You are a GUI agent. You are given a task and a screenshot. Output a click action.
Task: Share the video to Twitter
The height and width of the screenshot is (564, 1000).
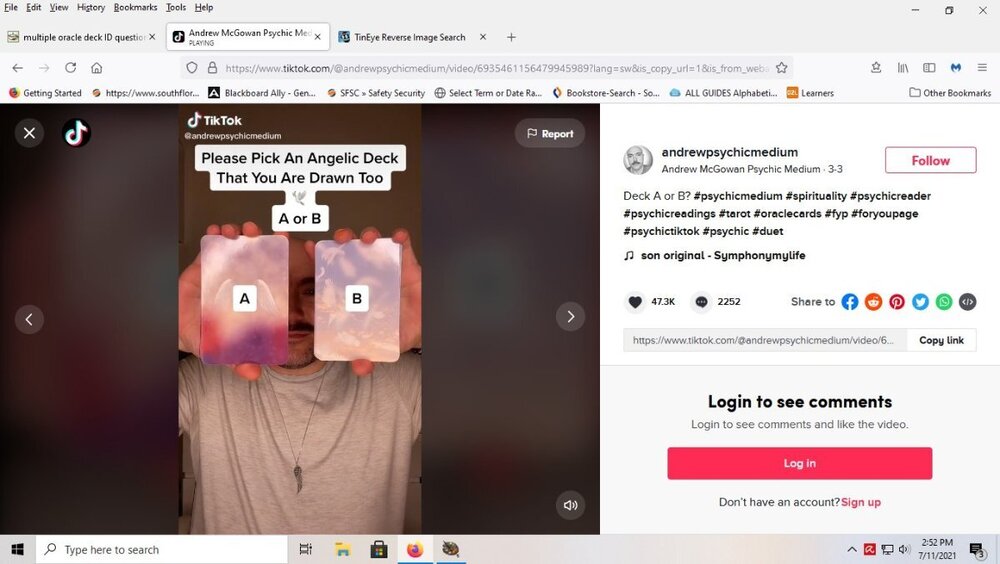pos(920,301)
